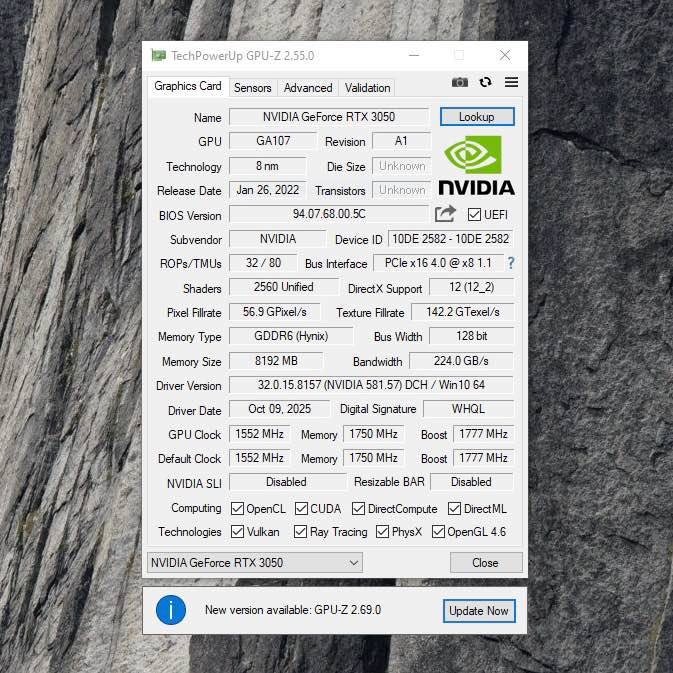Click the Driver Date Oct 09, 2025 field

279,409
